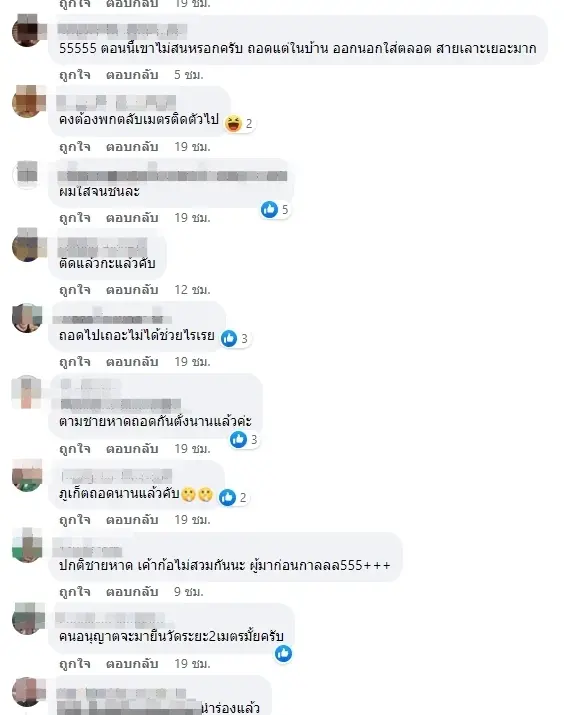Open avatar of คงต้องพกตลับเมตร commenter

(28, 101)
